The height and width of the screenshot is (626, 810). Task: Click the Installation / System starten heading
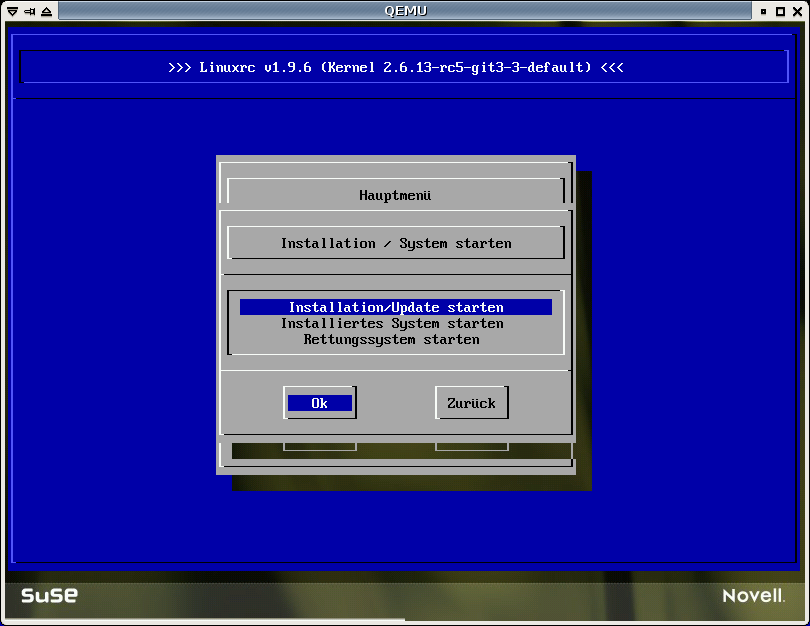(x=396, y=243)
